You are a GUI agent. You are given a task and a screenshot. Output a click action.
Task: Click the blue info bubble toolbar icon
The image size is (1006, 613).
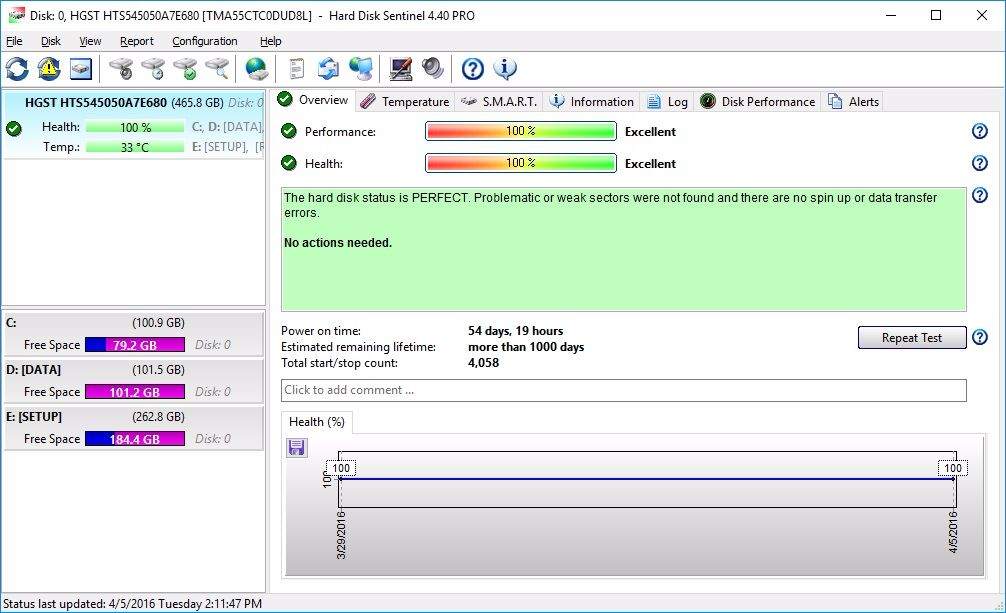(505, 69)
